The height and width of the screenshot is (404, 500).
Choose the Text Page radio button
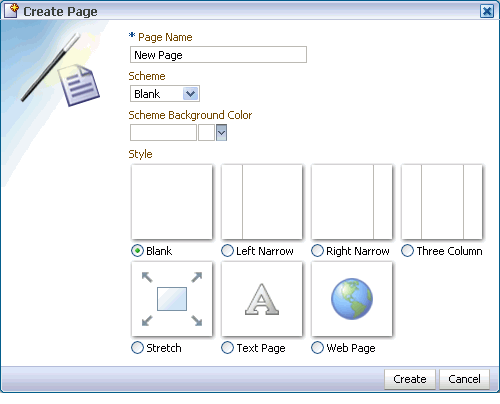(227, 348)
